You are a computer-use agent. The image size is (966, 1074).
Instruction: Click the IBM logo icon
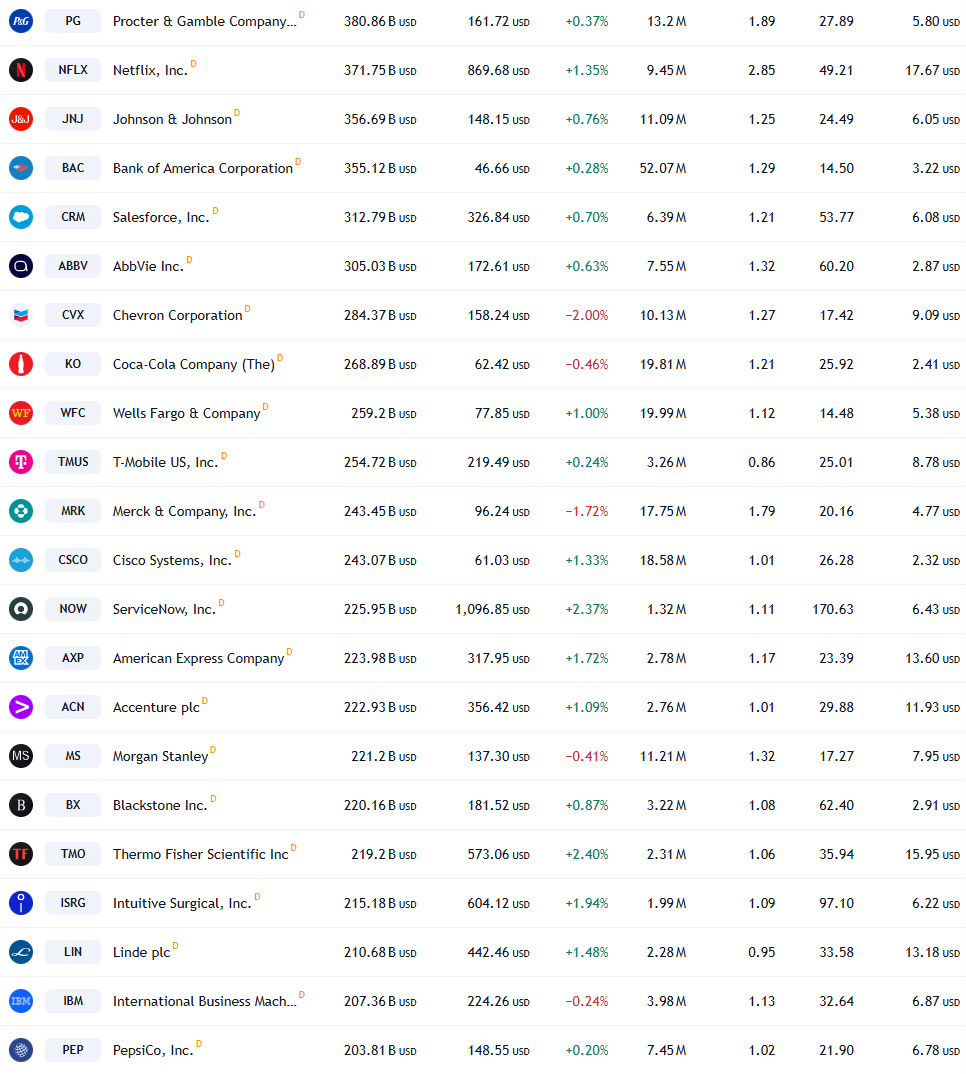[x=21, y=1001]
